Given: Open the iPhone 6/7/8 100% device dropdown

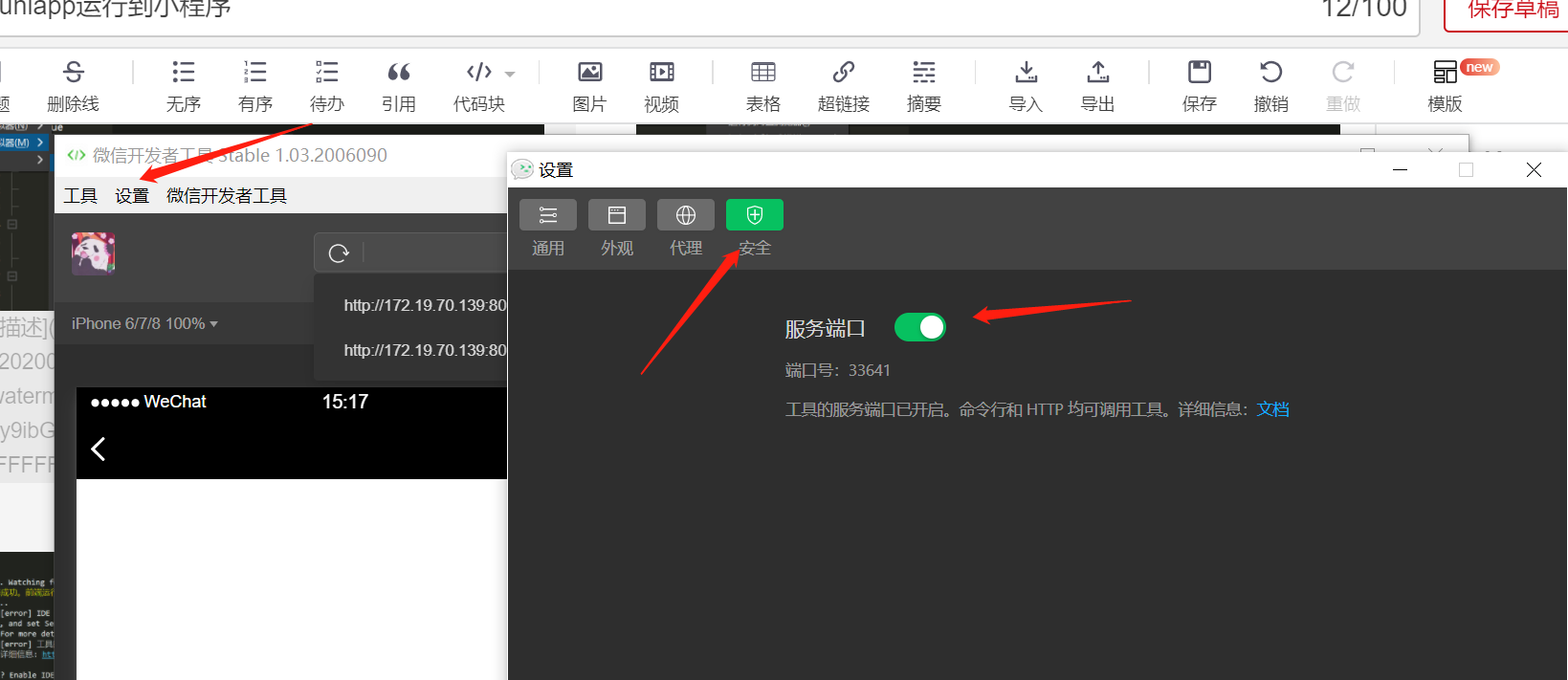Looking at the screenshot, I should 144,323.
